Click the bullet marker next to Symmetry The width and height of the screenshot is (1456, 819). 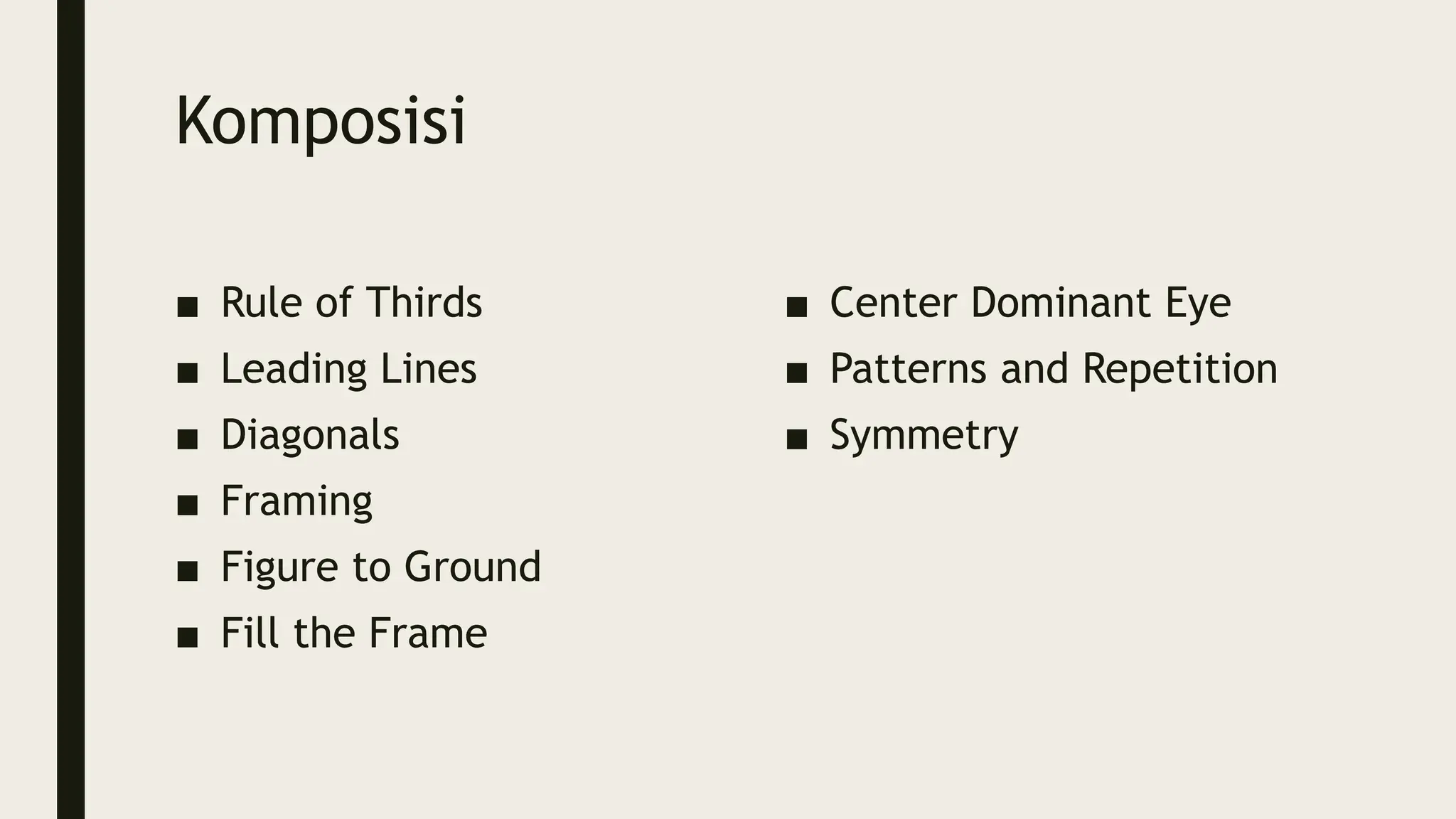[797, 439]
